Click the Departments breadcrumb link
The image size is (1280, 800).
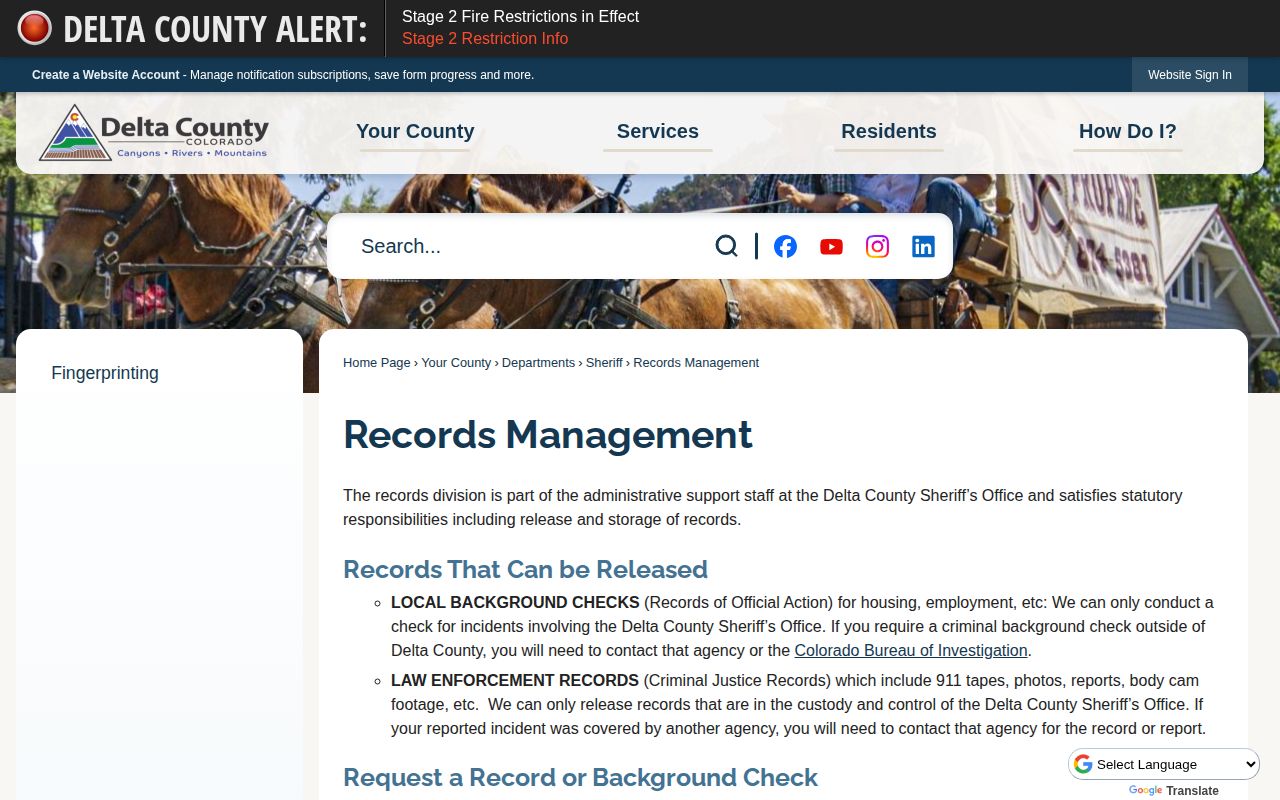click(x=538, y=363)
